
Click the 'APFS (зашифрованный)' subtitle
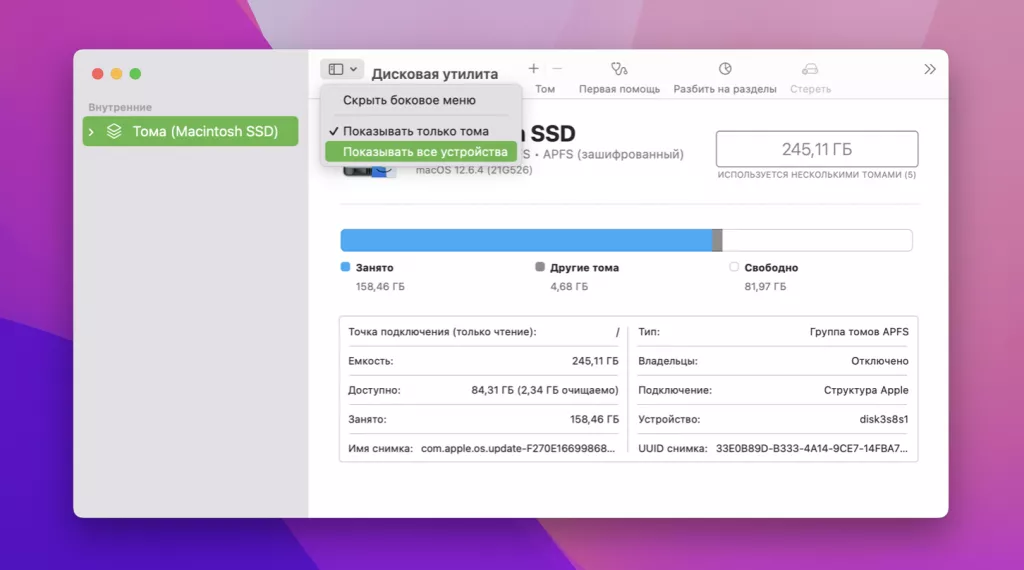pyautogui.click(x=613, y=154)
